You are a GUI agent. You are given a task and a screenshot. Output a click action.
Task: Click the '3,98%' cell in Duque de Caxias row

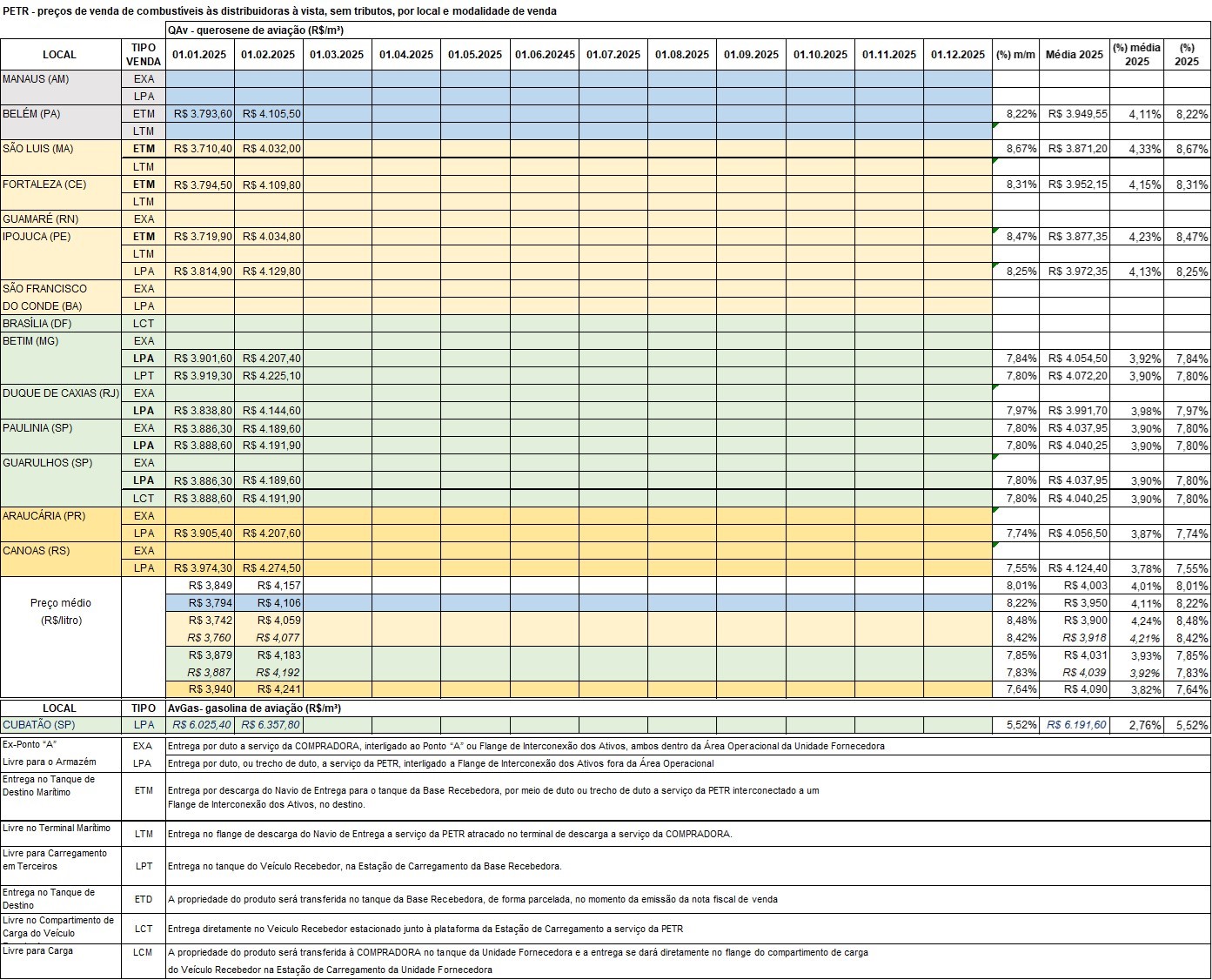1136,411
